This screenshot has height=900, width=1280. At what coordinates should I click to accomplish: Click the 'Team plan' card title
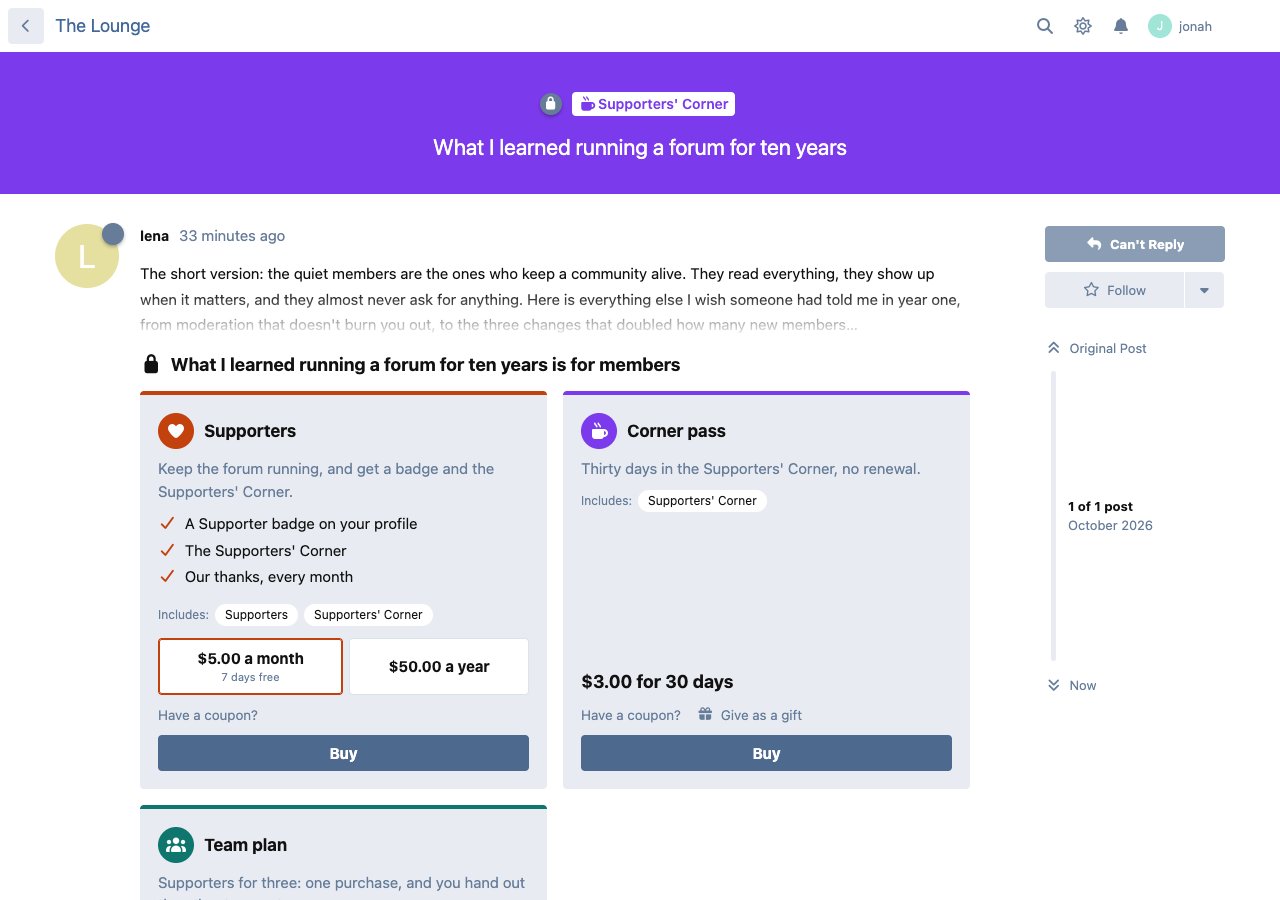pos(245,845)
